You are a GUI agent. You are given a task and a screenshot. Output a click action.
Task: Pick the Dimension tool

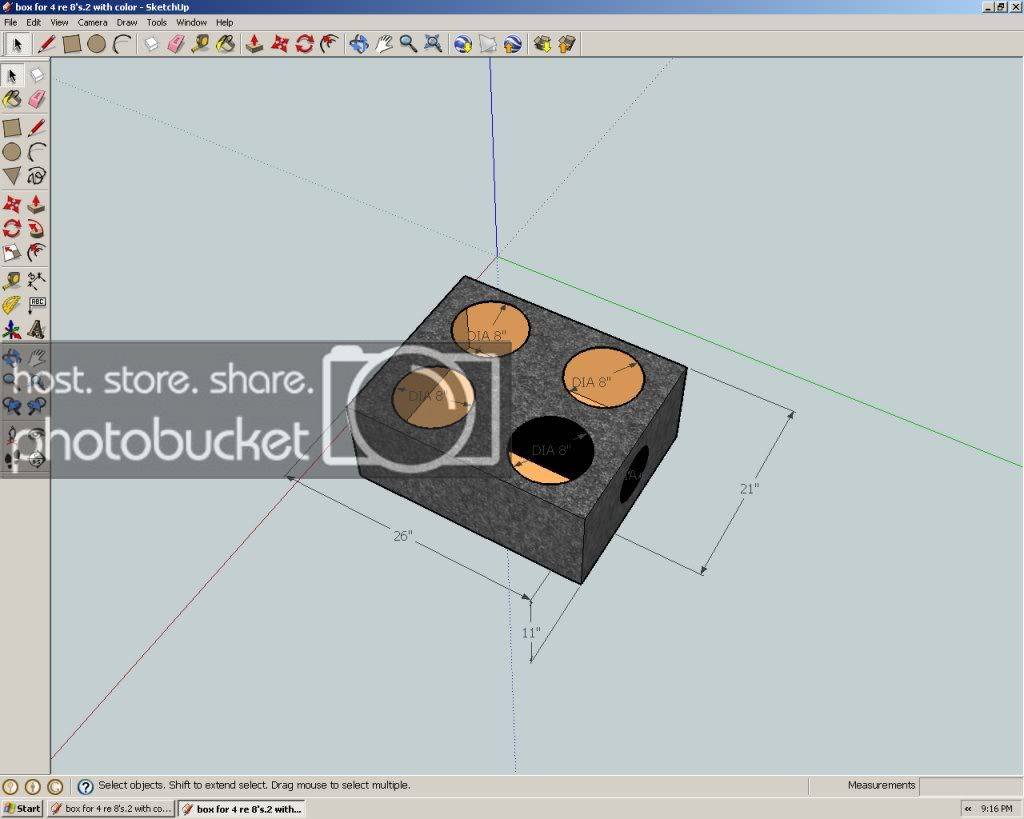[37, 281]
